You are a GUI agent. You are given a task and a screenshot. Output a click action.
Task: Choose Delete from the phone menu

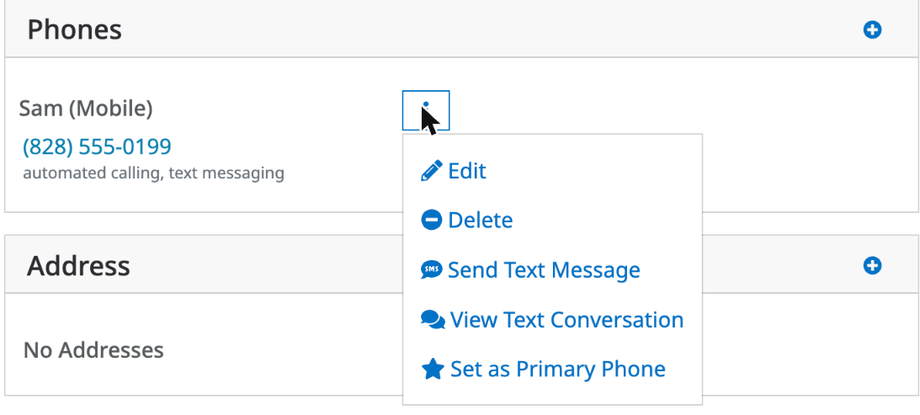(x=466, y=220)
